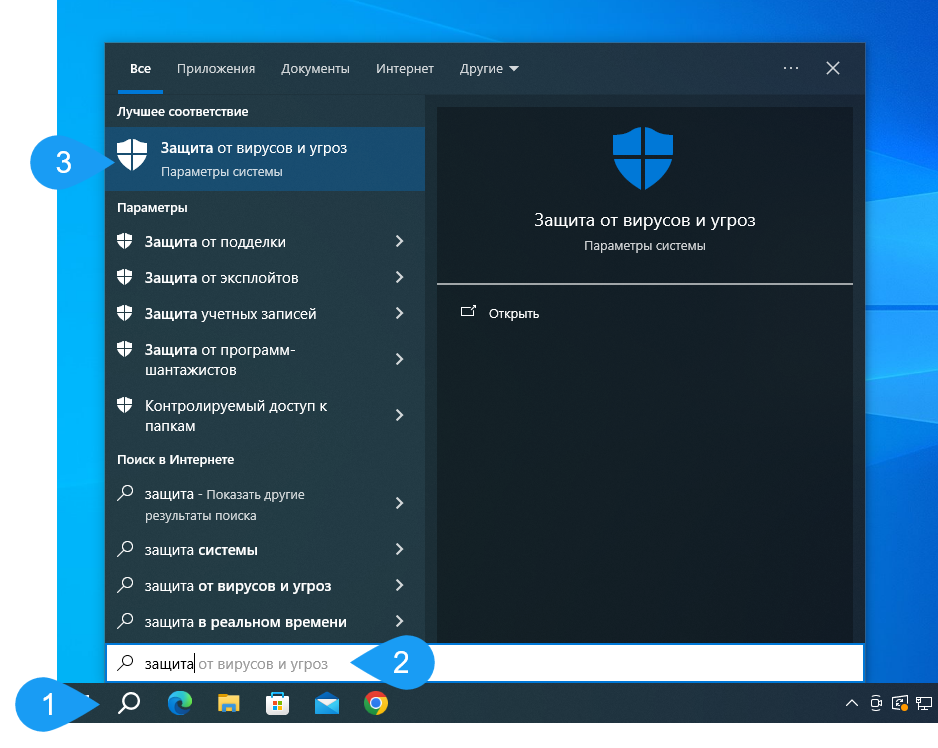Click Открыть in the preview pane
Image resolution: width=938 pixels, height=748 pixels.
(513, 313)
